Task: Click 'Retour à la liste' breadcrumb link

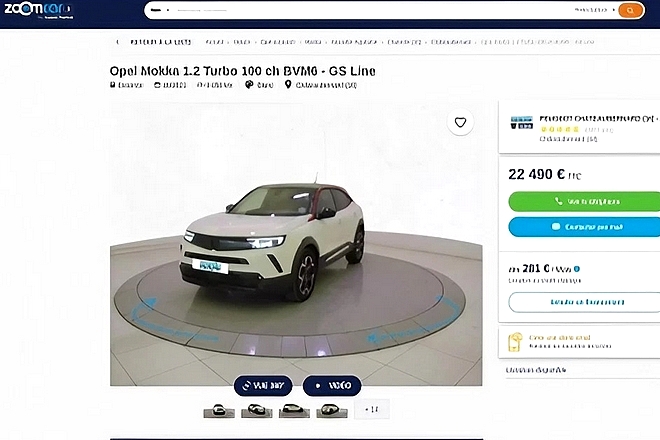Action: click(x=161, y=42)
